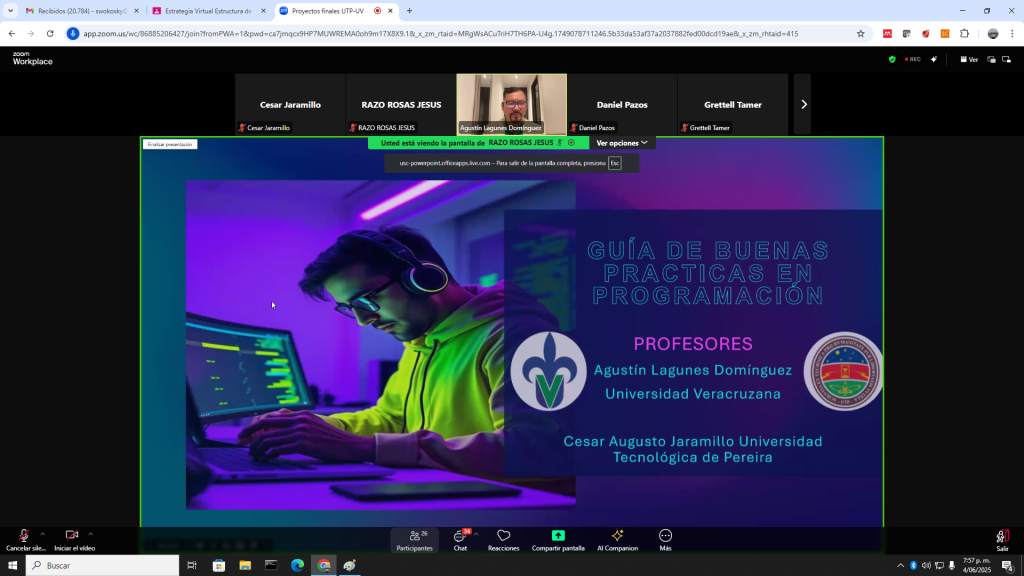Viewport: 1024px width, 576px height.
Task: Bookmark this page with star icon
Action: pyautogui.click(x=861, y=34)
